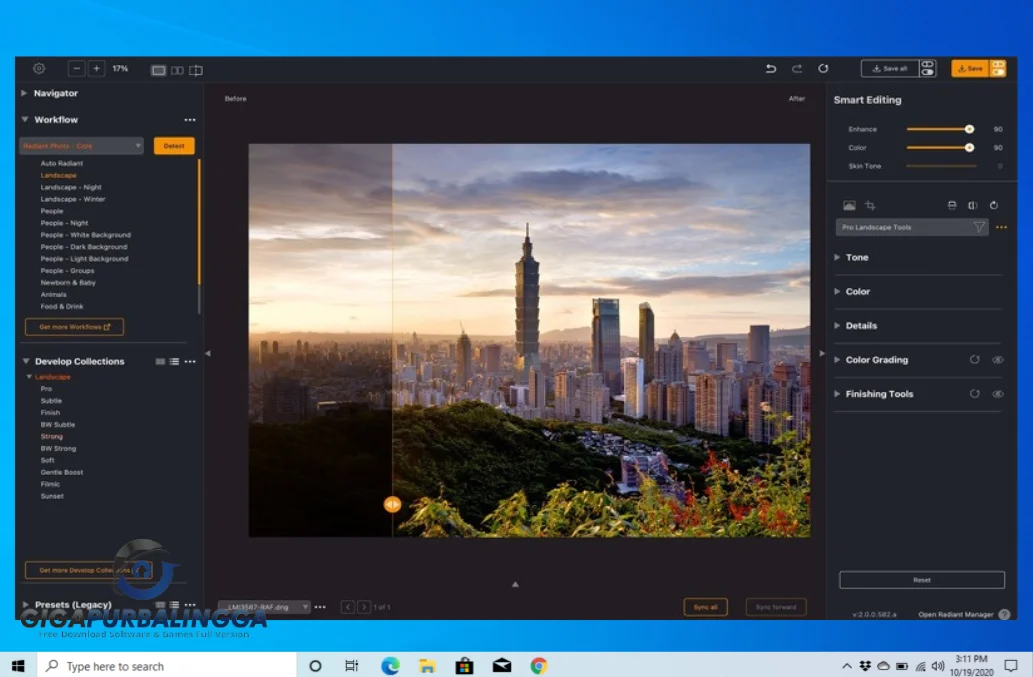Open filter icon in Pro Landscape Tools
1033x677 pixels.
click(x=979, y=227)
